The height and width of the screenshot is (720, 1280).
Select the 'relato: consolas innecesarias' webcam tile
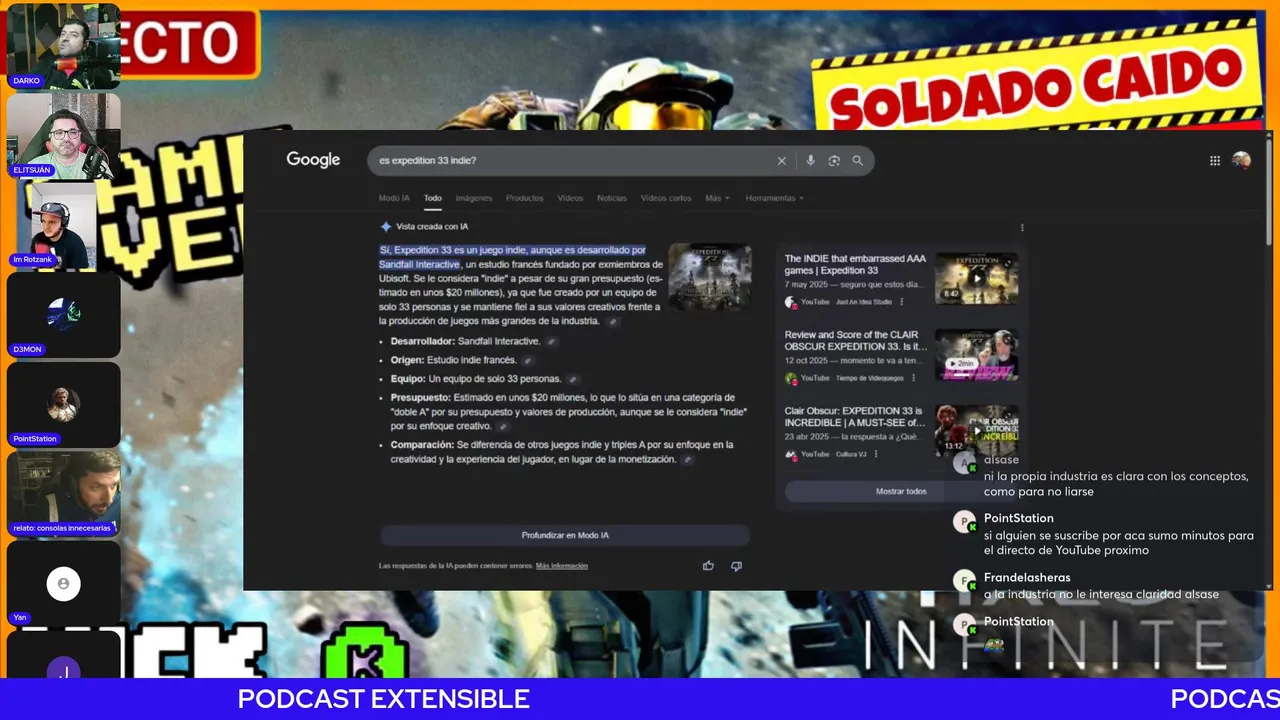pyautogui.click(x=64, y=493)
